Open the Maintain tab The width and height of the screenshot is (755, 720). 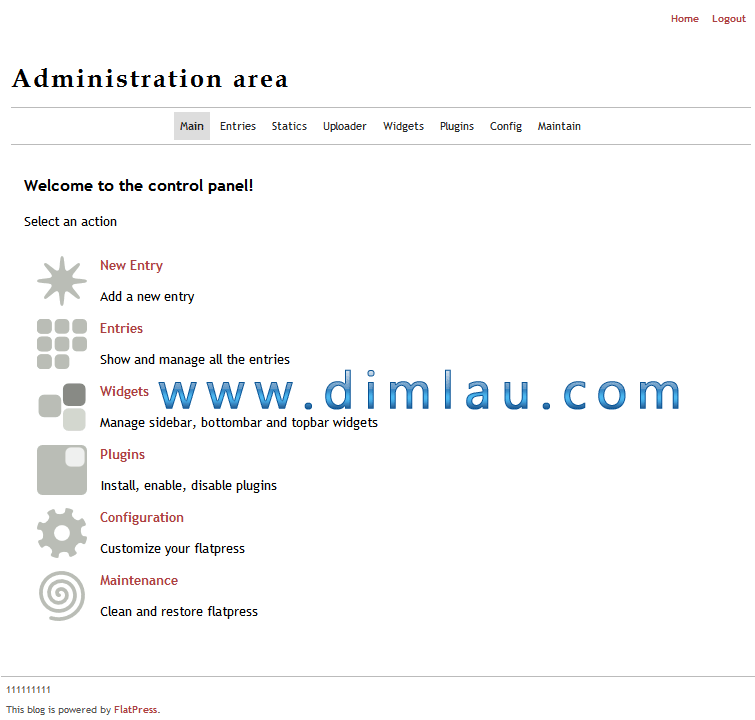point(559,126)
